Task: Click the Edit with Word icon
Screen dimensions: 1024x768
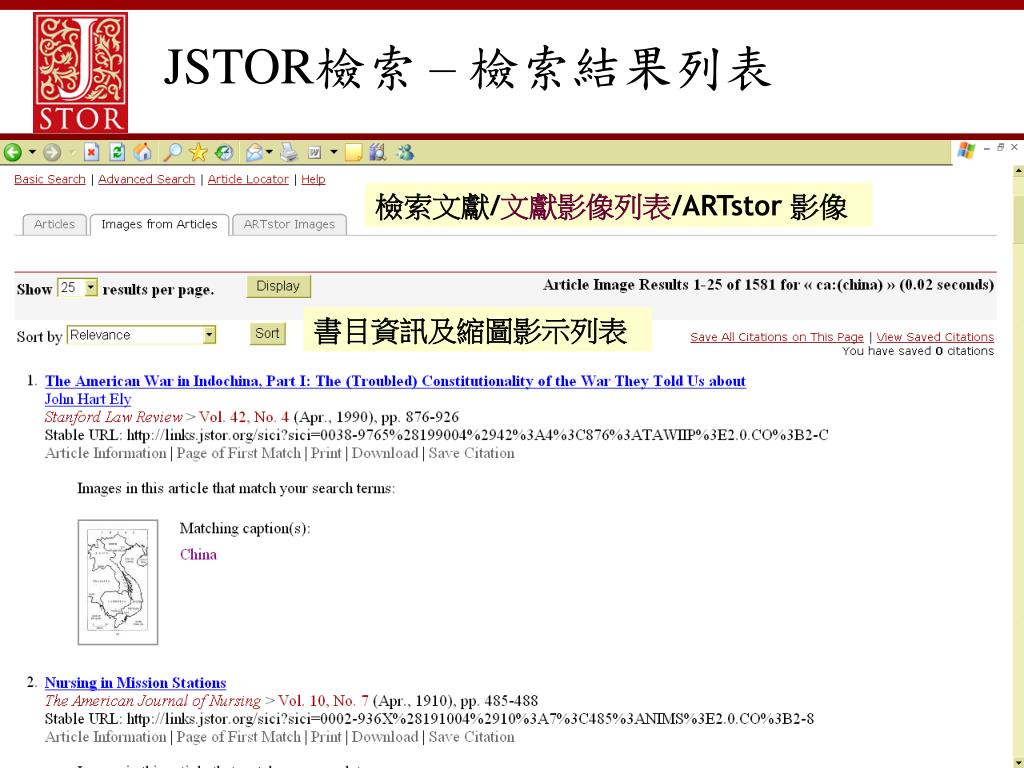Action: pyautogui.click(x=315, y=153)
